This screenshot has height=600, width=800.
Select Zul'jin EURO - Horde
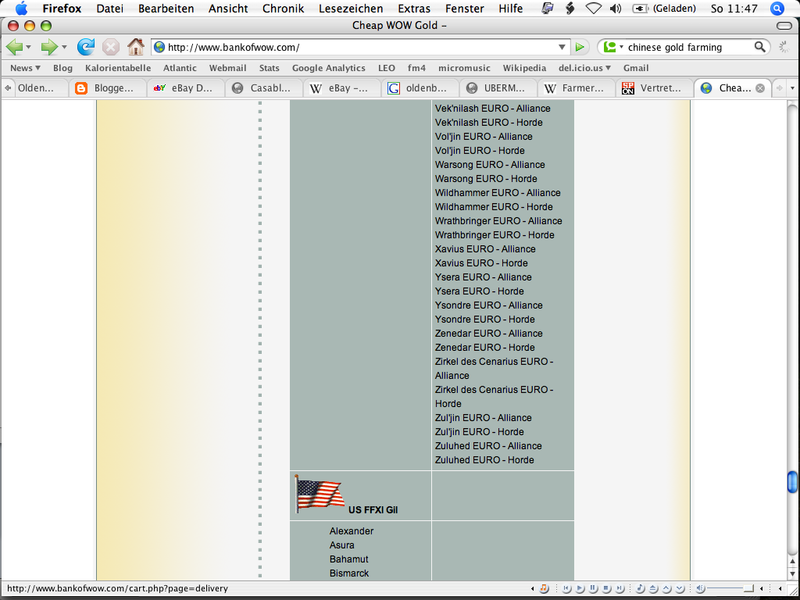click(479, 432)
